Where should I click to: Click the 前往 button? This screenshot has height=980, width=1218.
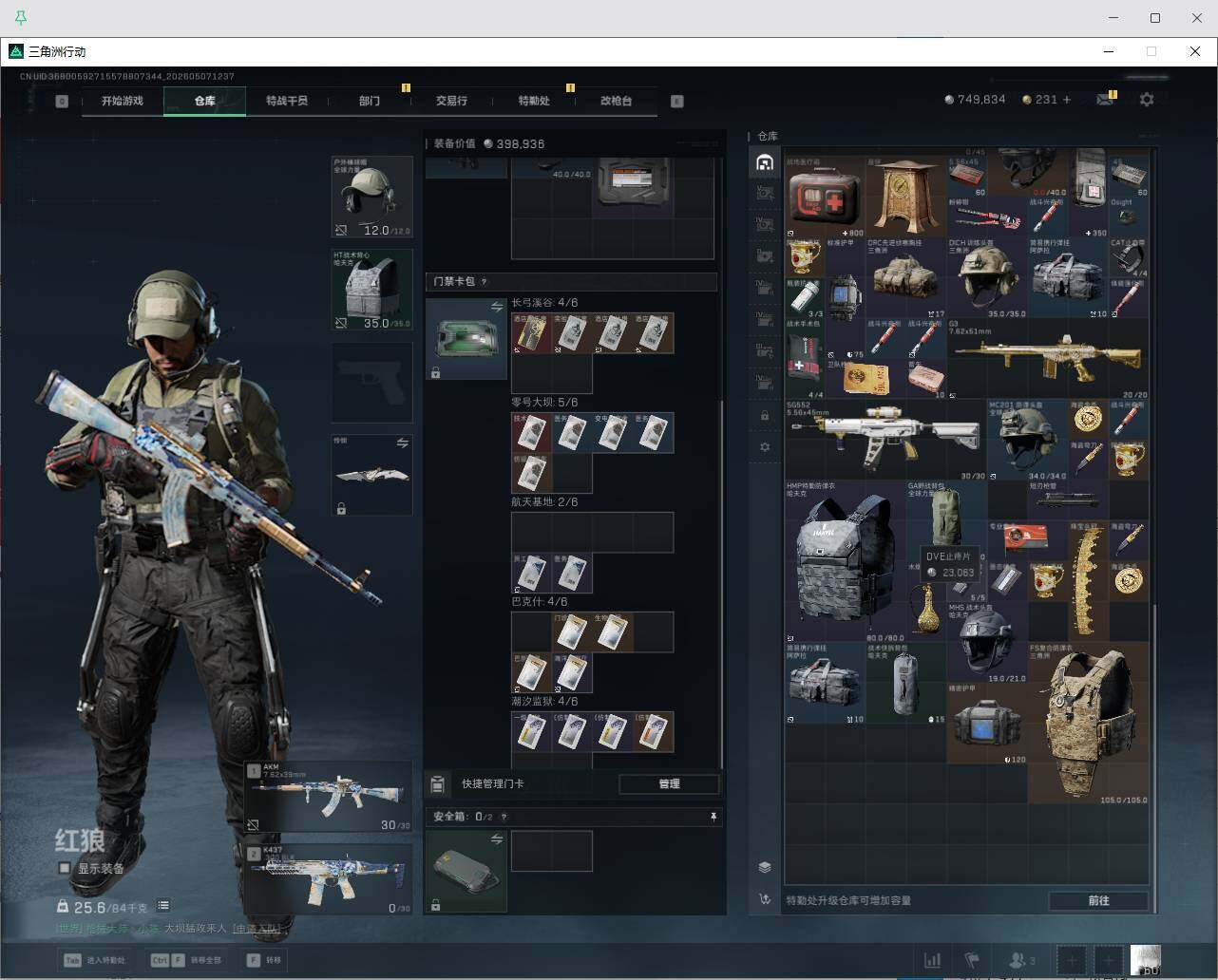(1098, 900)
